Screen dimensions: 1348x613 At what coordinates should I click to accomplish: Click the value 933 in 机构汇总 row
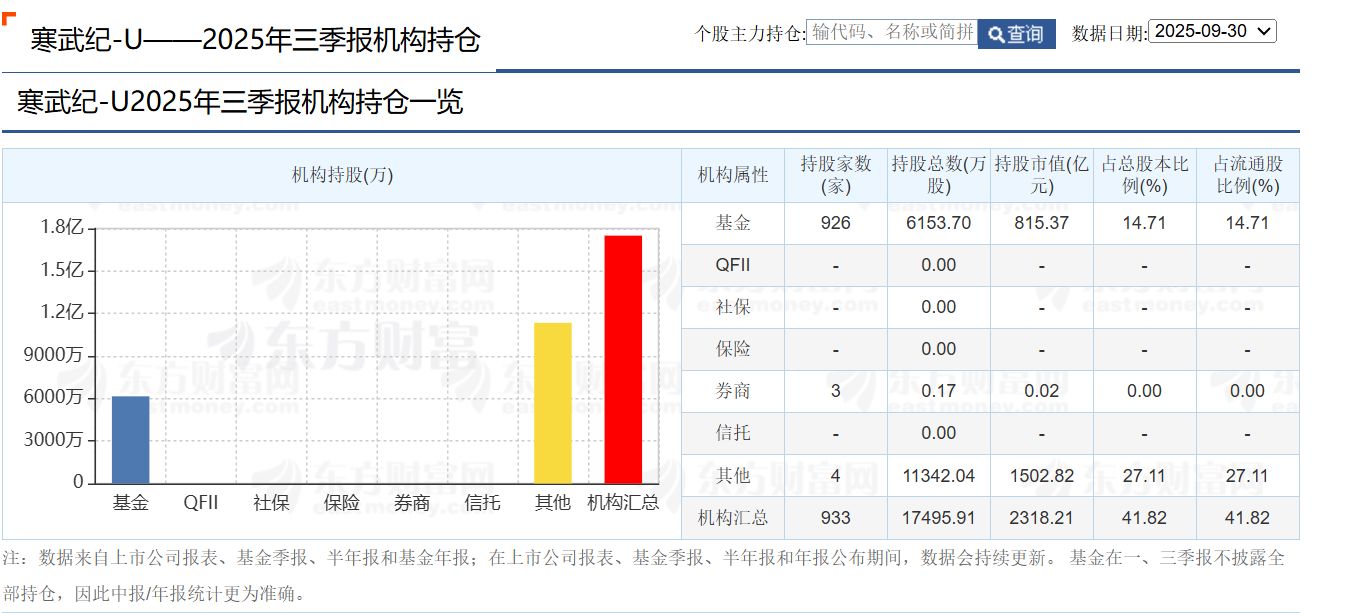click(836, 517)
